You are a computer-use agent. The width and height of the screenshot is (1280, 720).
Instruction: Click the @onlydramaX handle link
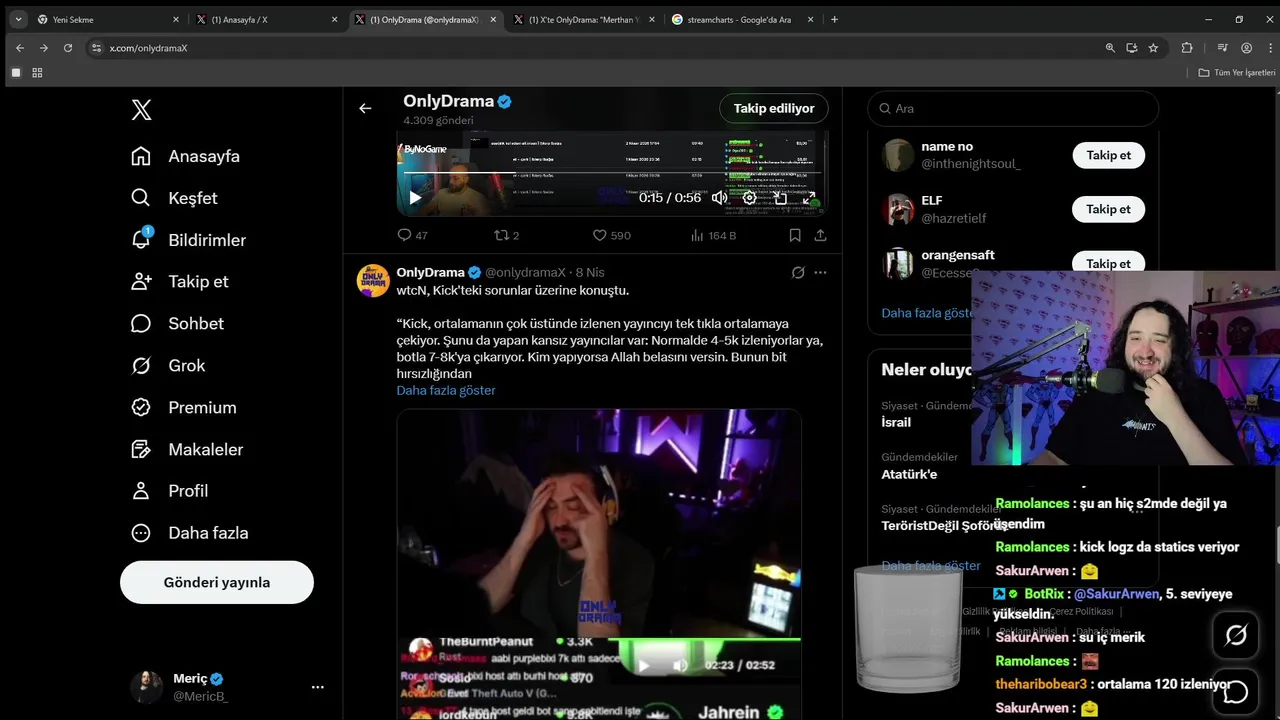click(525, 272)
